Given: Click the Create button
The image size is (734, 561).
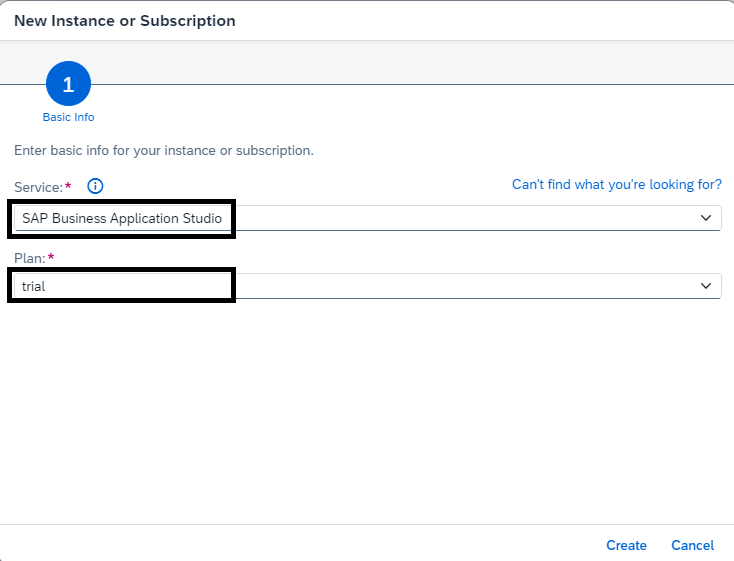Looking at the screenshot, I should (626, 545).
